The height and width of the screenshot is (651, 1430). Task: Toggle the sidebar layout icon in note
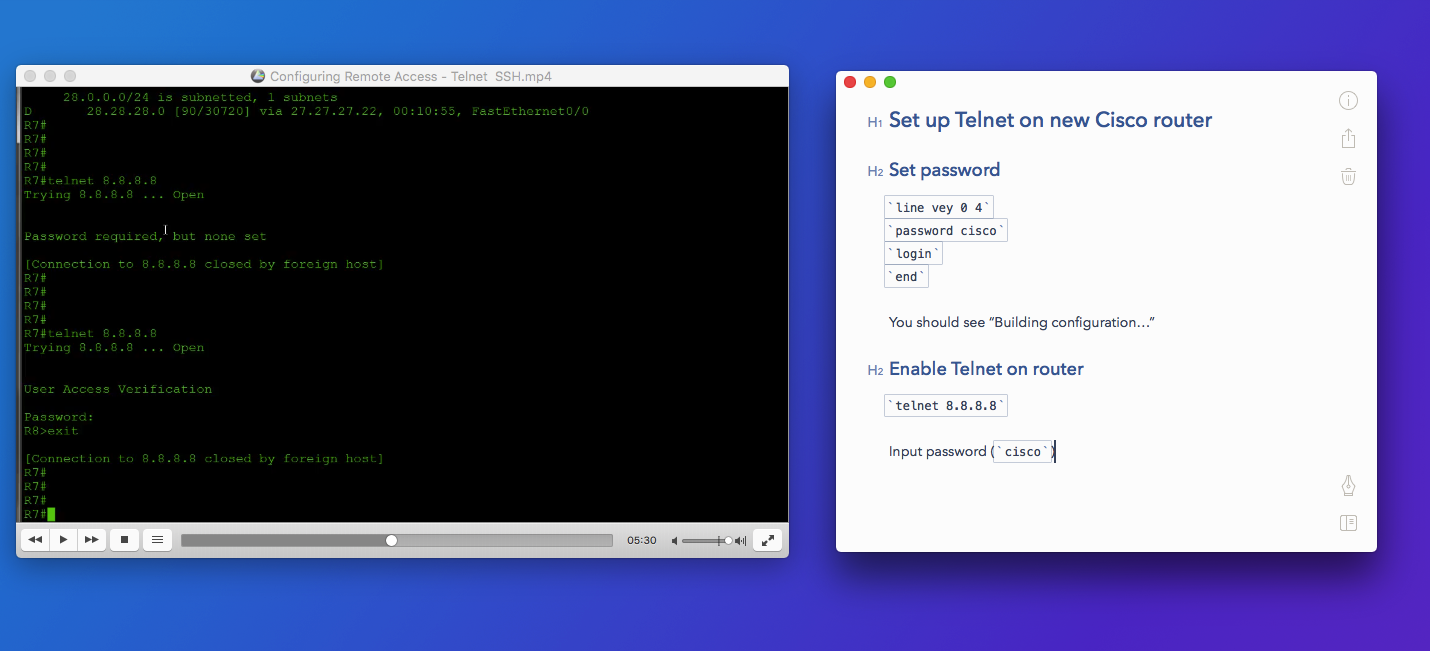tap(1348, 523)
